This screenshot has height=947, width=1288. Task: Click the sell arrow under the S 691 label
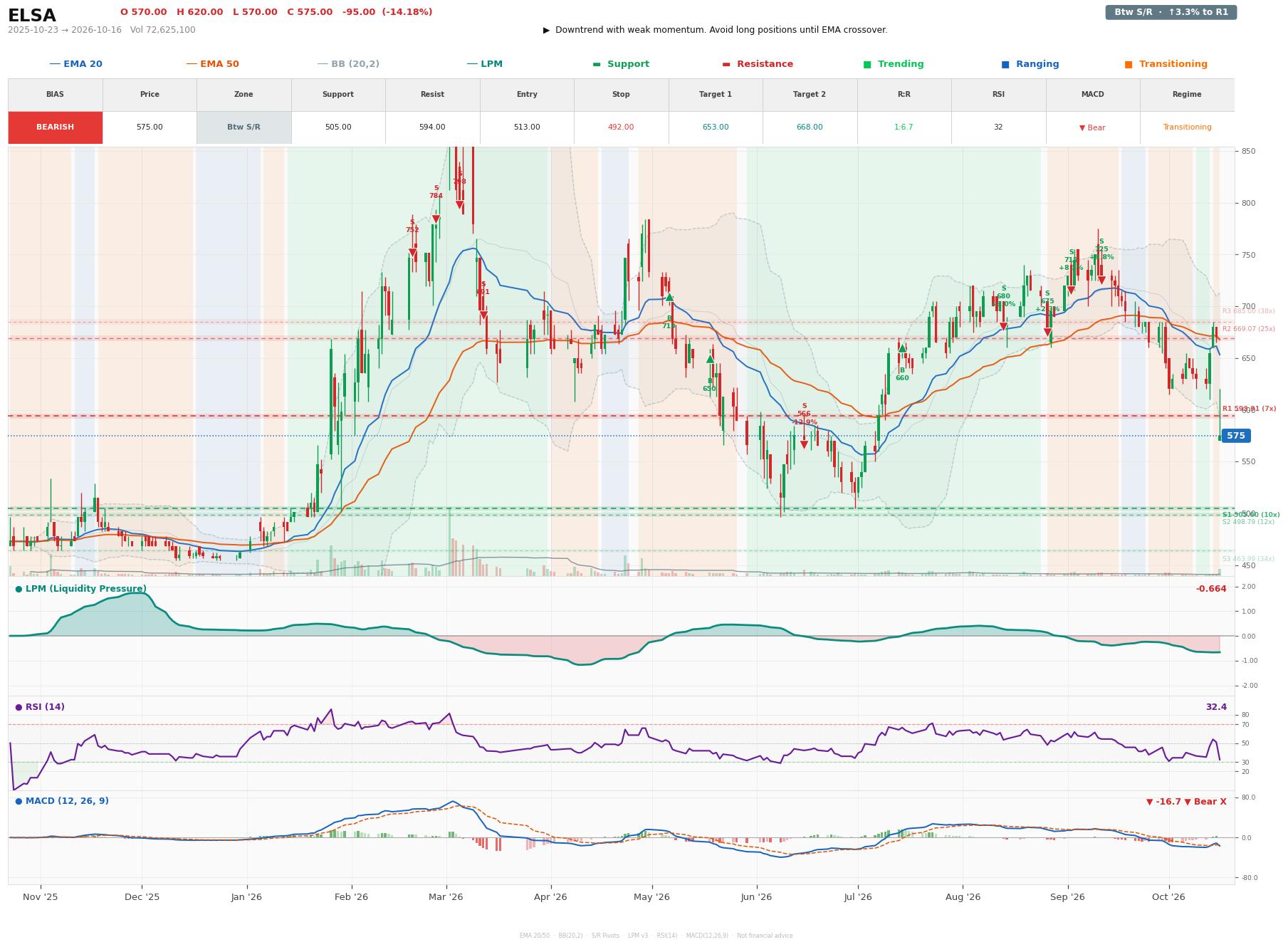pos(483,315)
